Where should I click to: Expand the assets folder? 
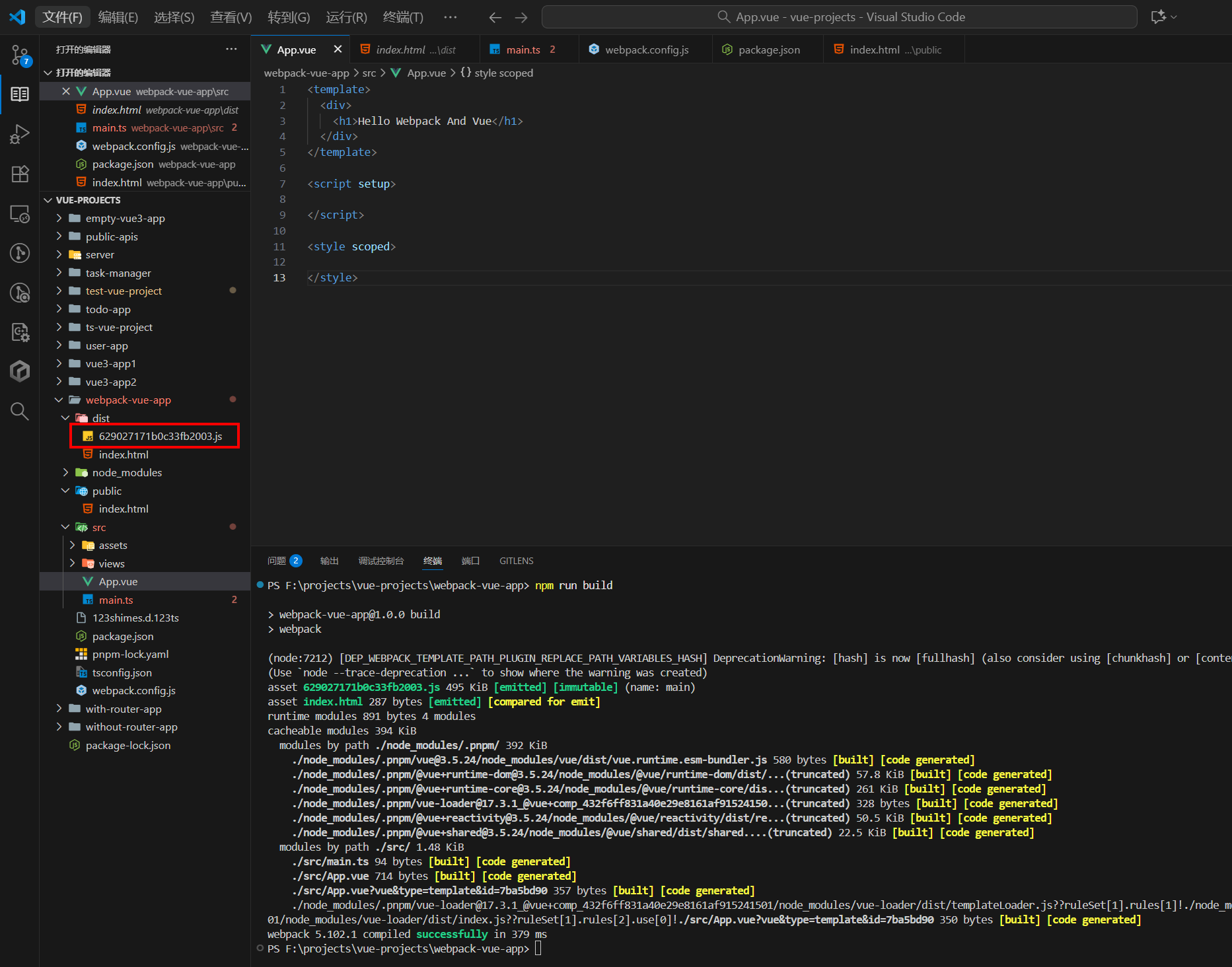72,545
